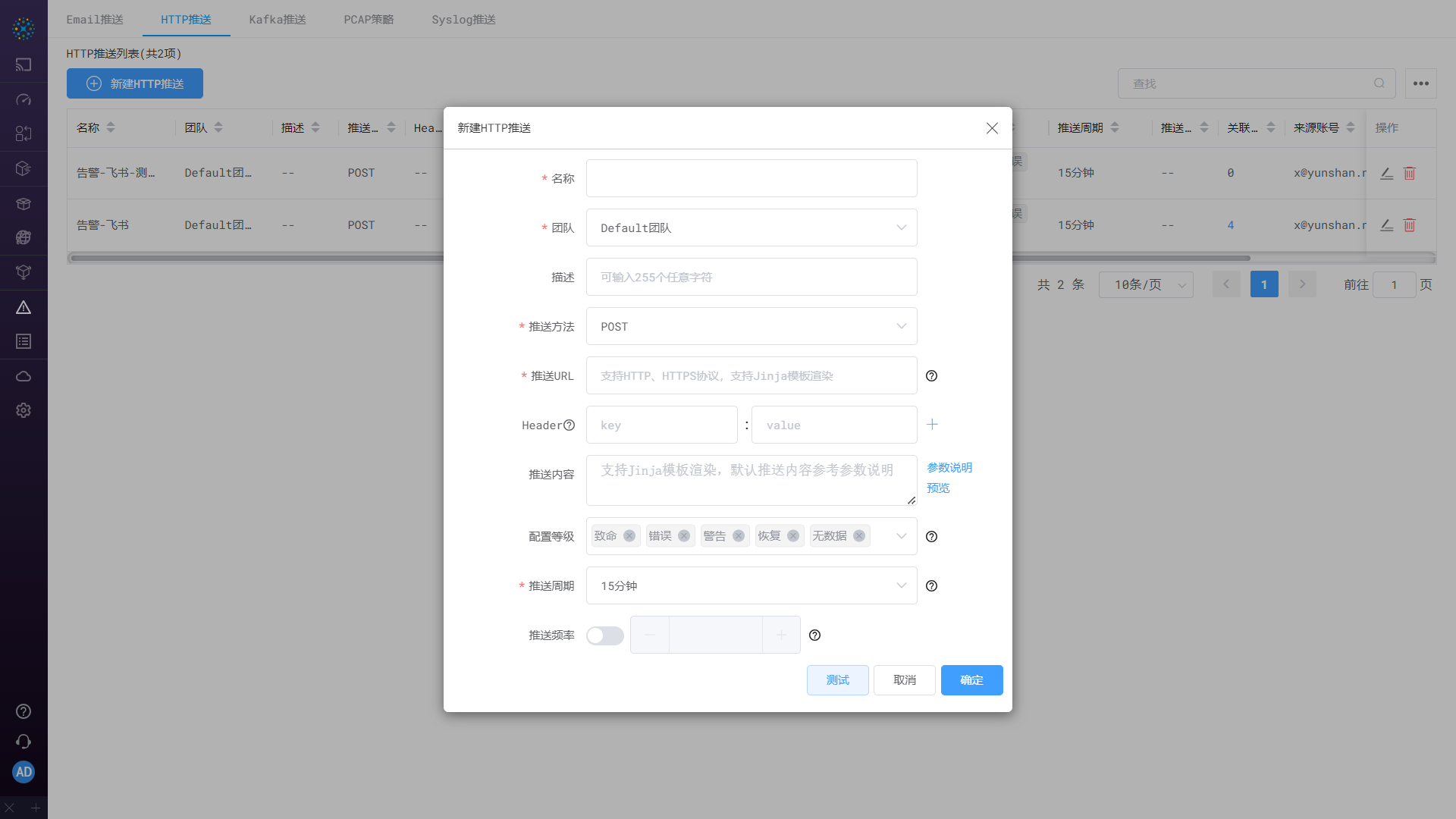Switch to Kafka推送 tab
Image resolution: width=1456 pixels, height=819 pixels.
click(278, 20)
